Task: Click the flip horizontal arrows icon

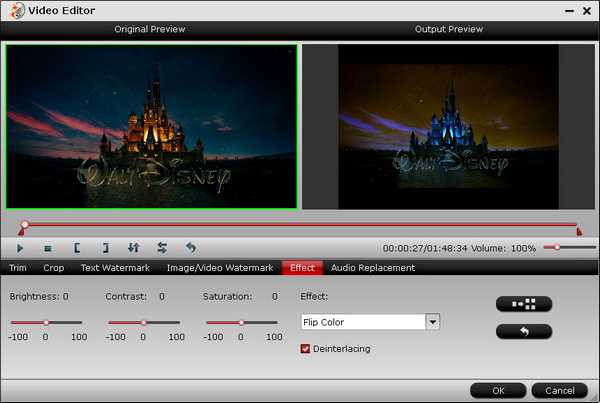Action: (x=162, y=248)
